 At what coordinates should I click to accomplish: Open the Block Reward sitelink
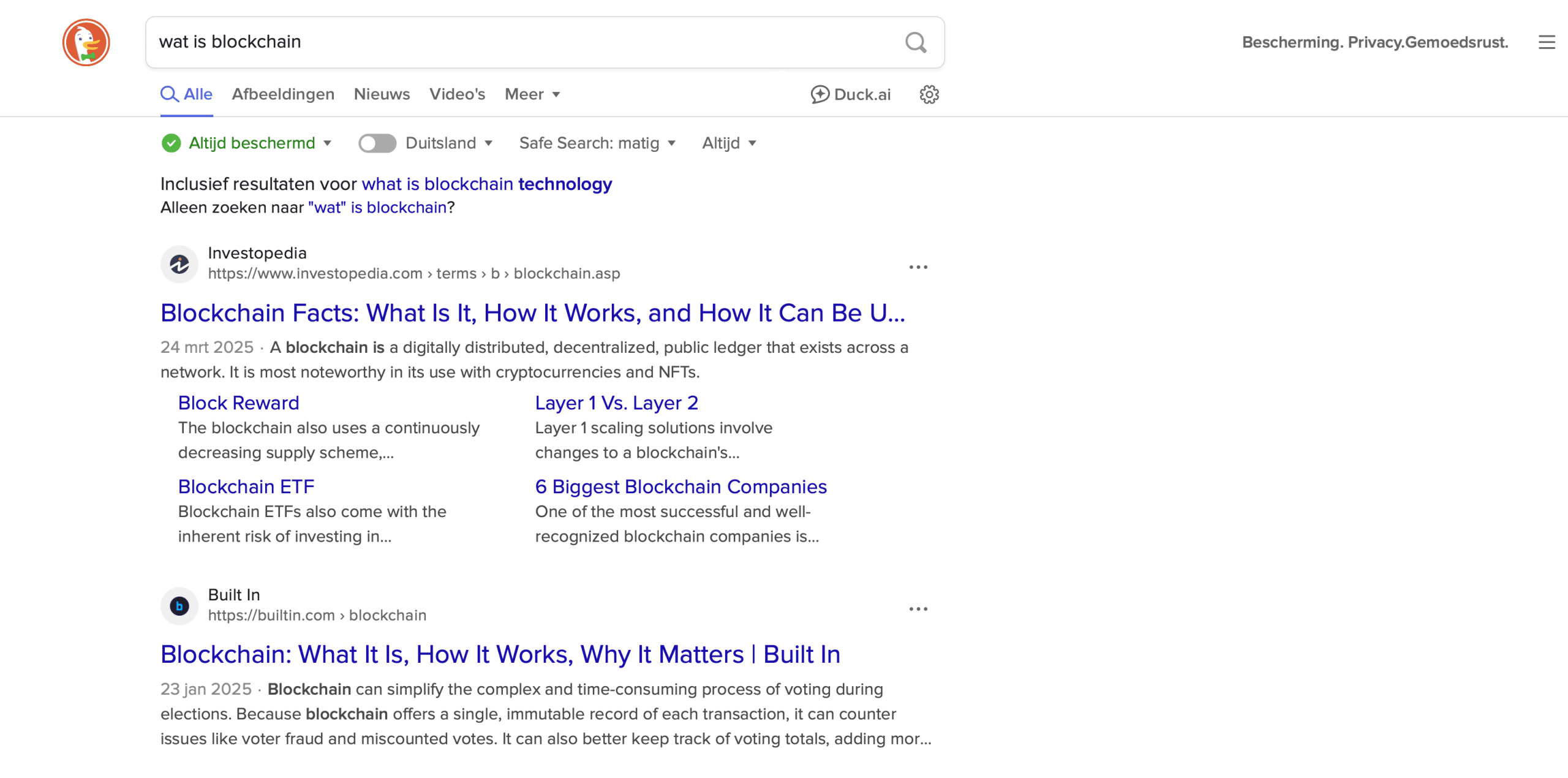239,403
